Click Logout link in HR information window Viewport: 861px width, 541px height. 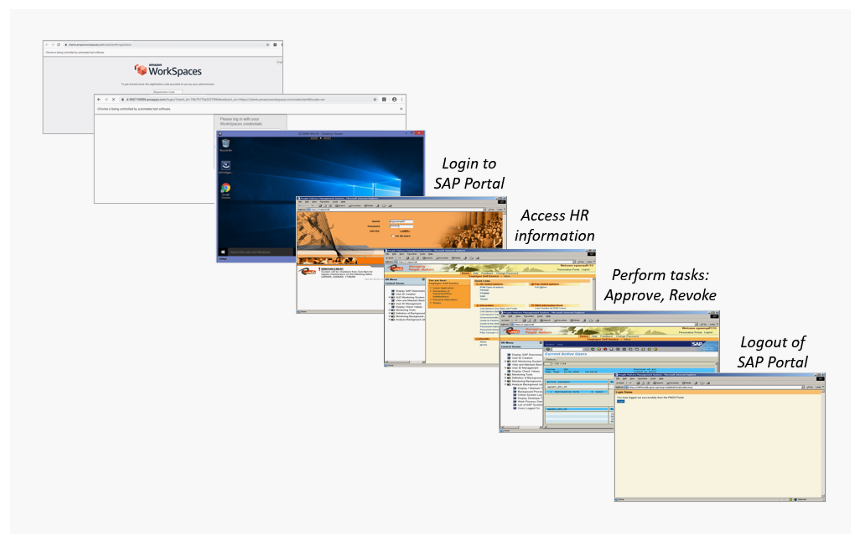586,269
